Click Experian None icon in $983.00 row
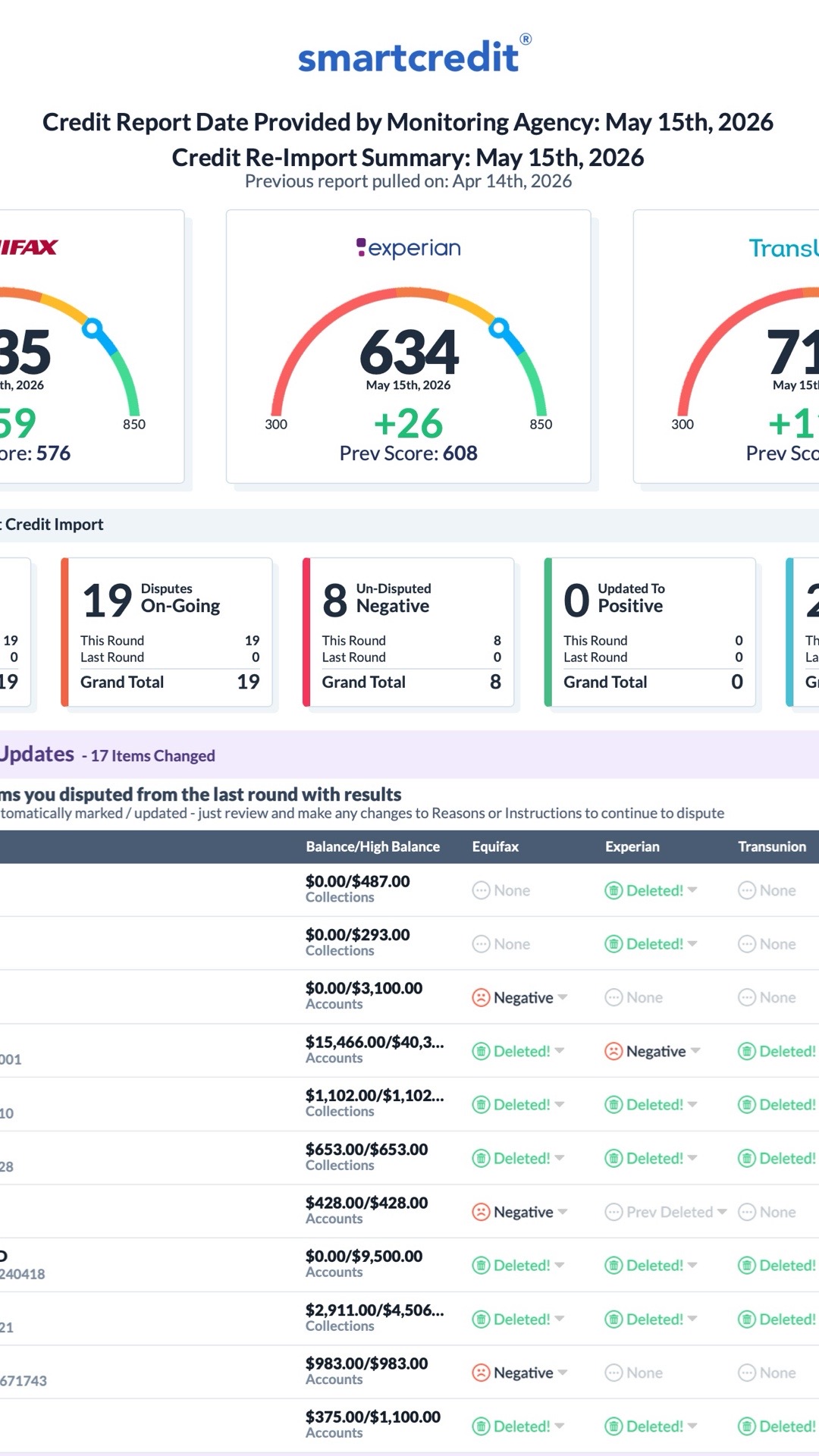This screenshot has height=1456, width=819. coord(613,1373)
